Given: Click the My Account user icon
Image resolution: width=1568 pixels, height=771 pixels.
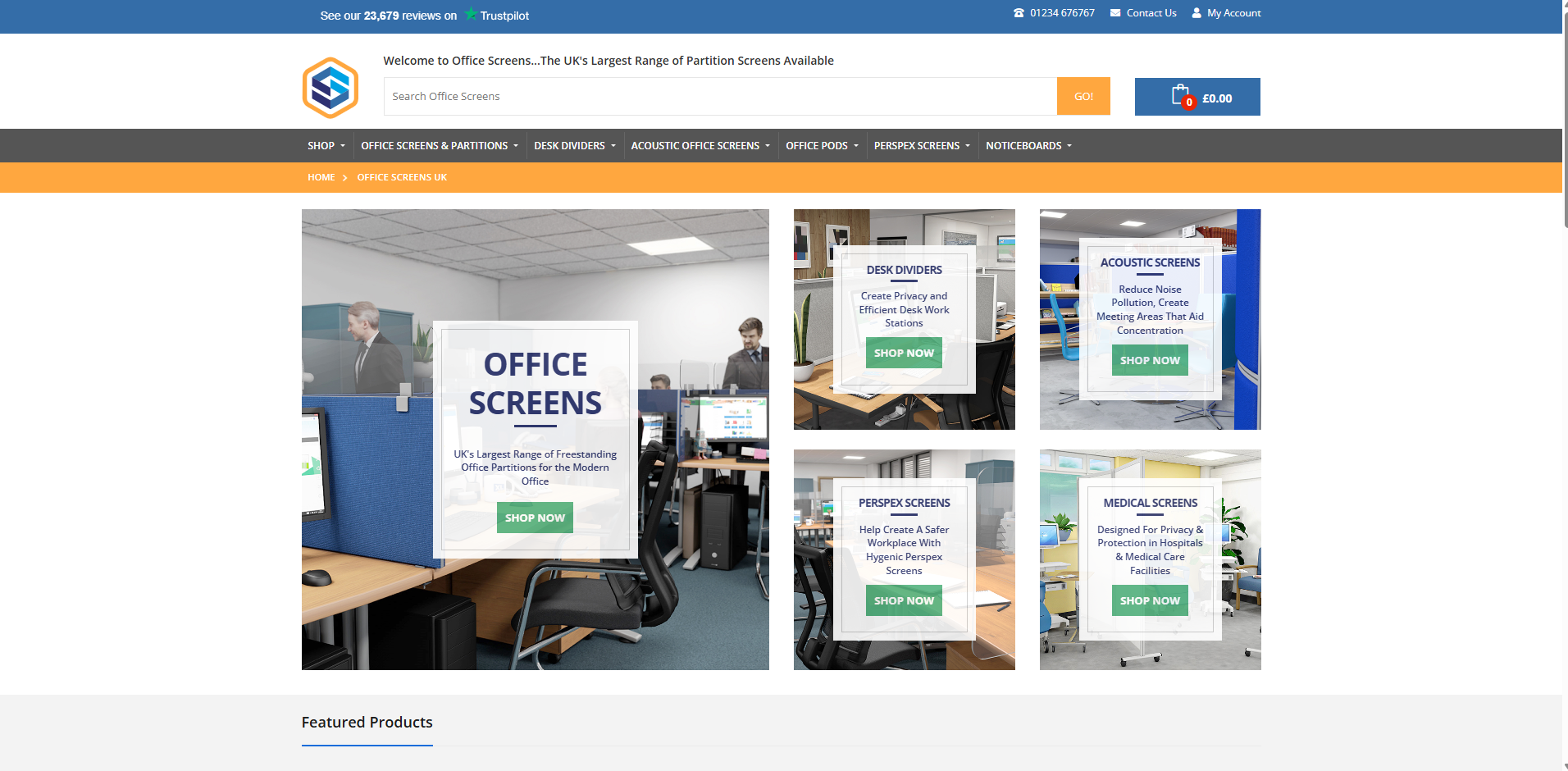Looking at the screenshot, I should (x=1197, y=13).
